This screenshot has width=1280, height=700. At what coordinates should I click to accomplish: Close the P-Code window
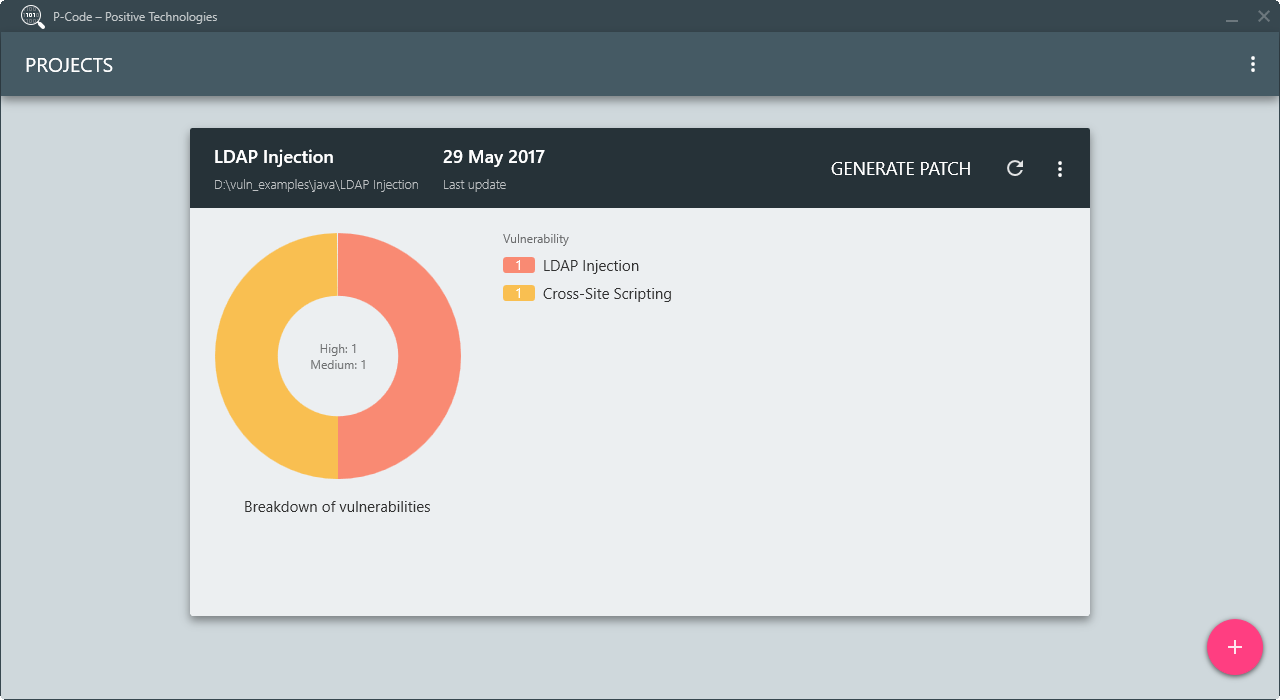(1263, 16)
